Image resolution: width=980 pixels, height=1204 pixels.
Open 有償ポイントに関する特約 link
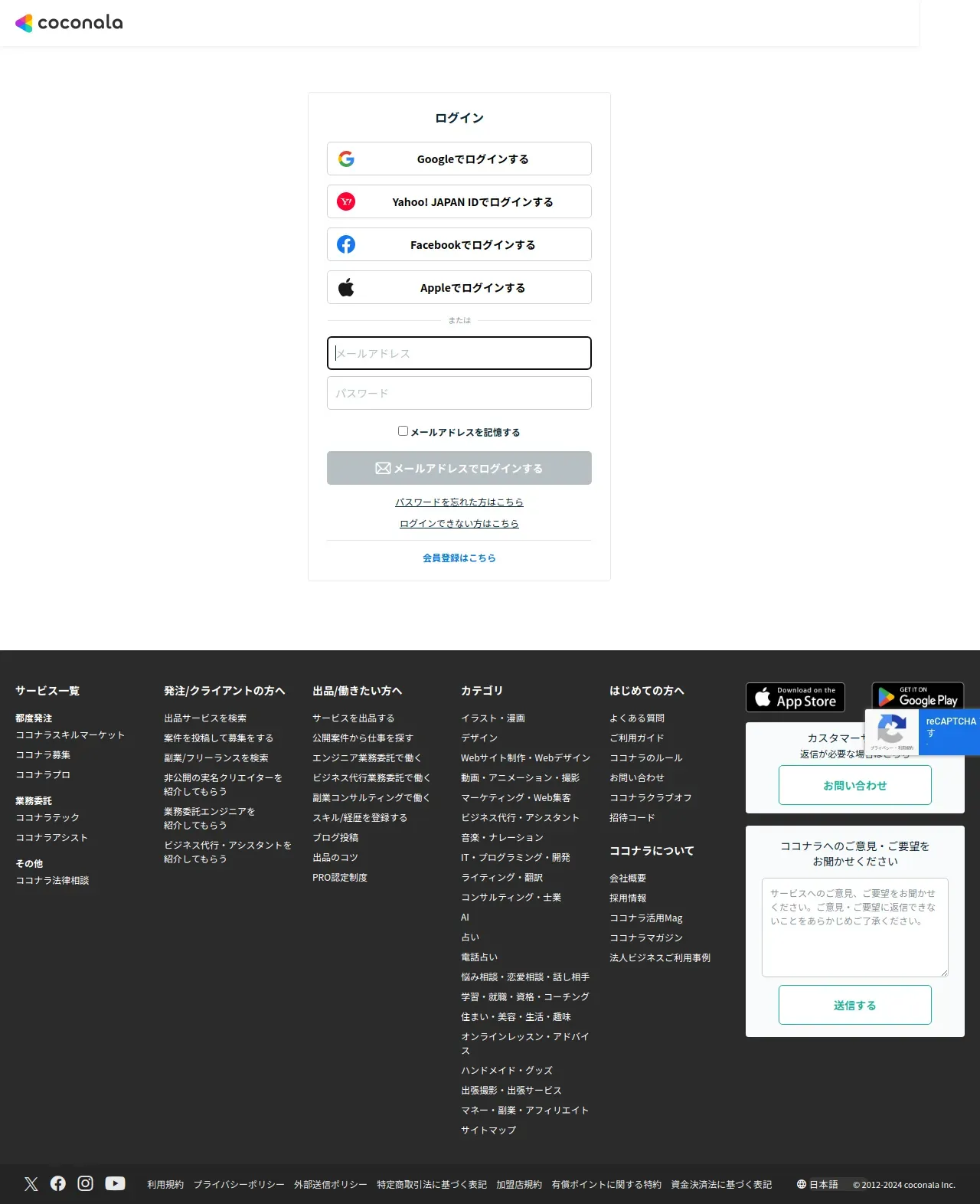coord(606,1185)
